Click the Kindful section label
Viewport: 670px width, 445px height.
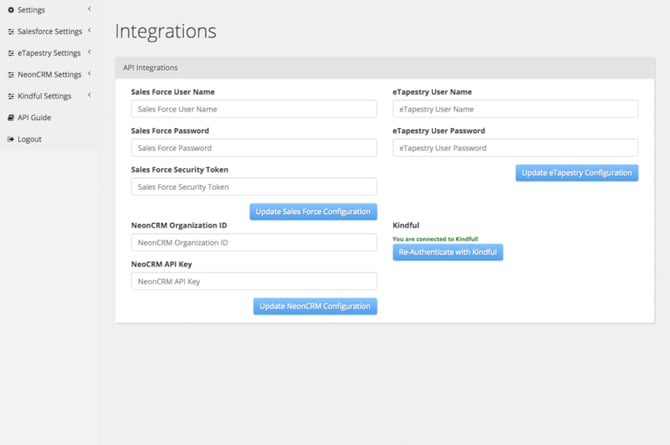coord(406,225)
